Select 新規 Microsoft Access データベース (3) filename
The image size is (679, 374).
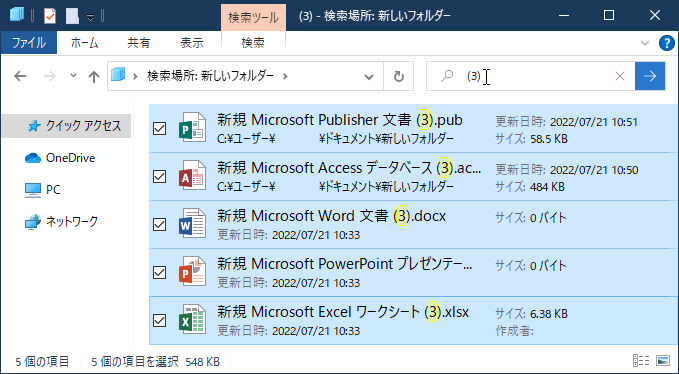pos(349,168)
